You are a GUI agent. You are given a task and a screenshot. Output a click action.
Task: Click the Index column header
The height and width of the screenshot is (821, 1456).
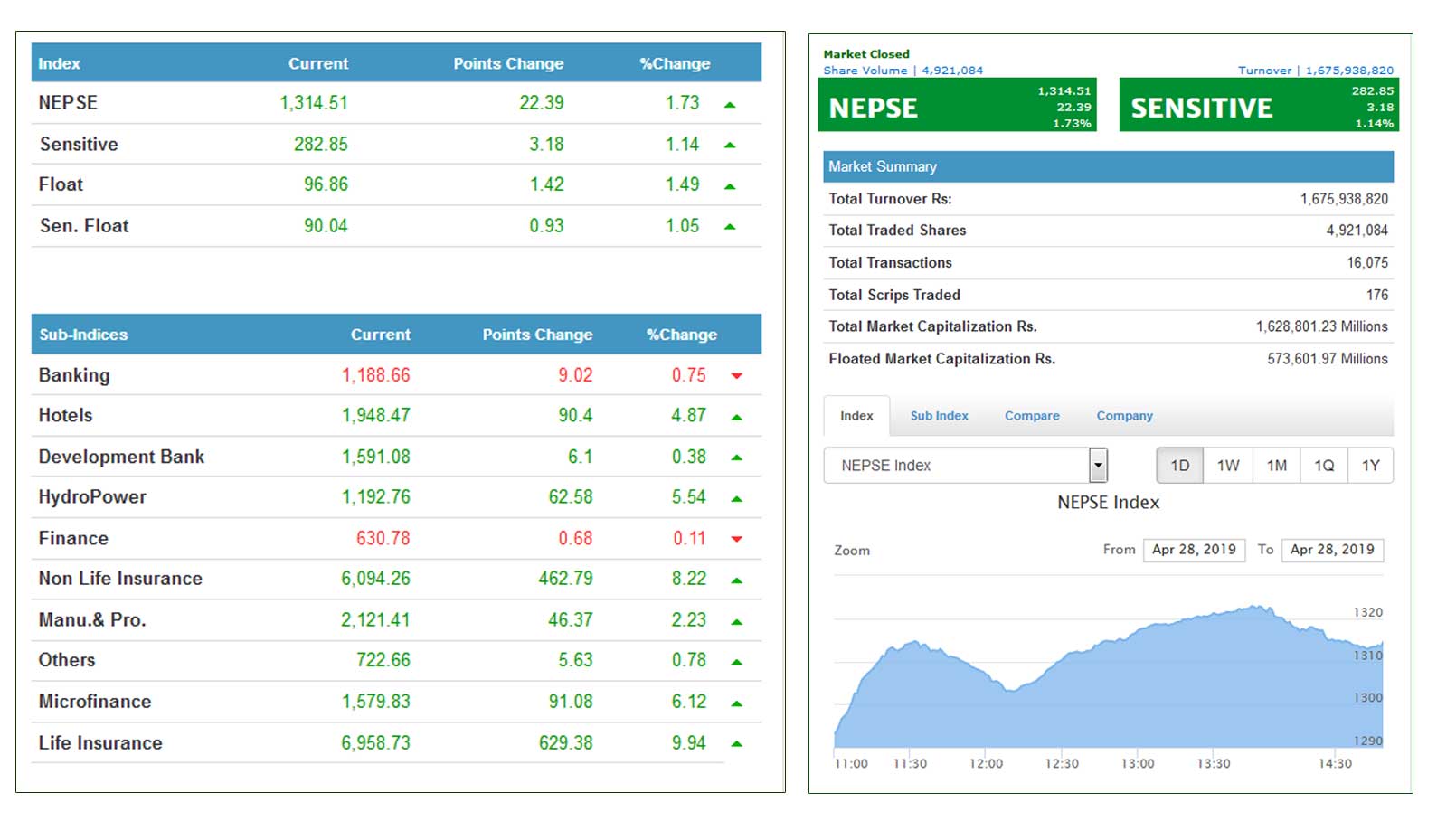pos(59,63)
